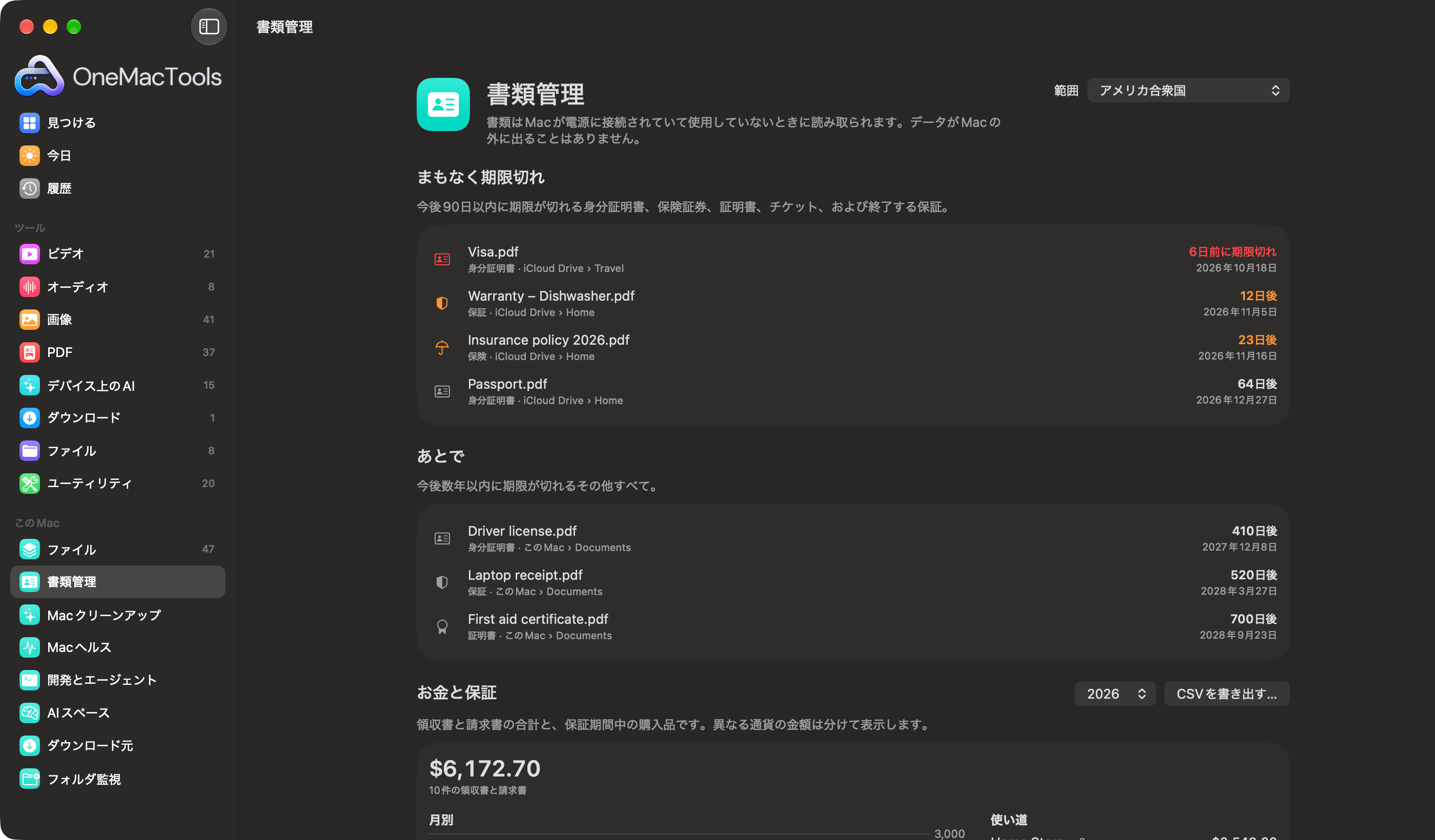1435x840 pixels.
Task: Open ダウンロード元 in the sidebar
Action: pos(118,746)
